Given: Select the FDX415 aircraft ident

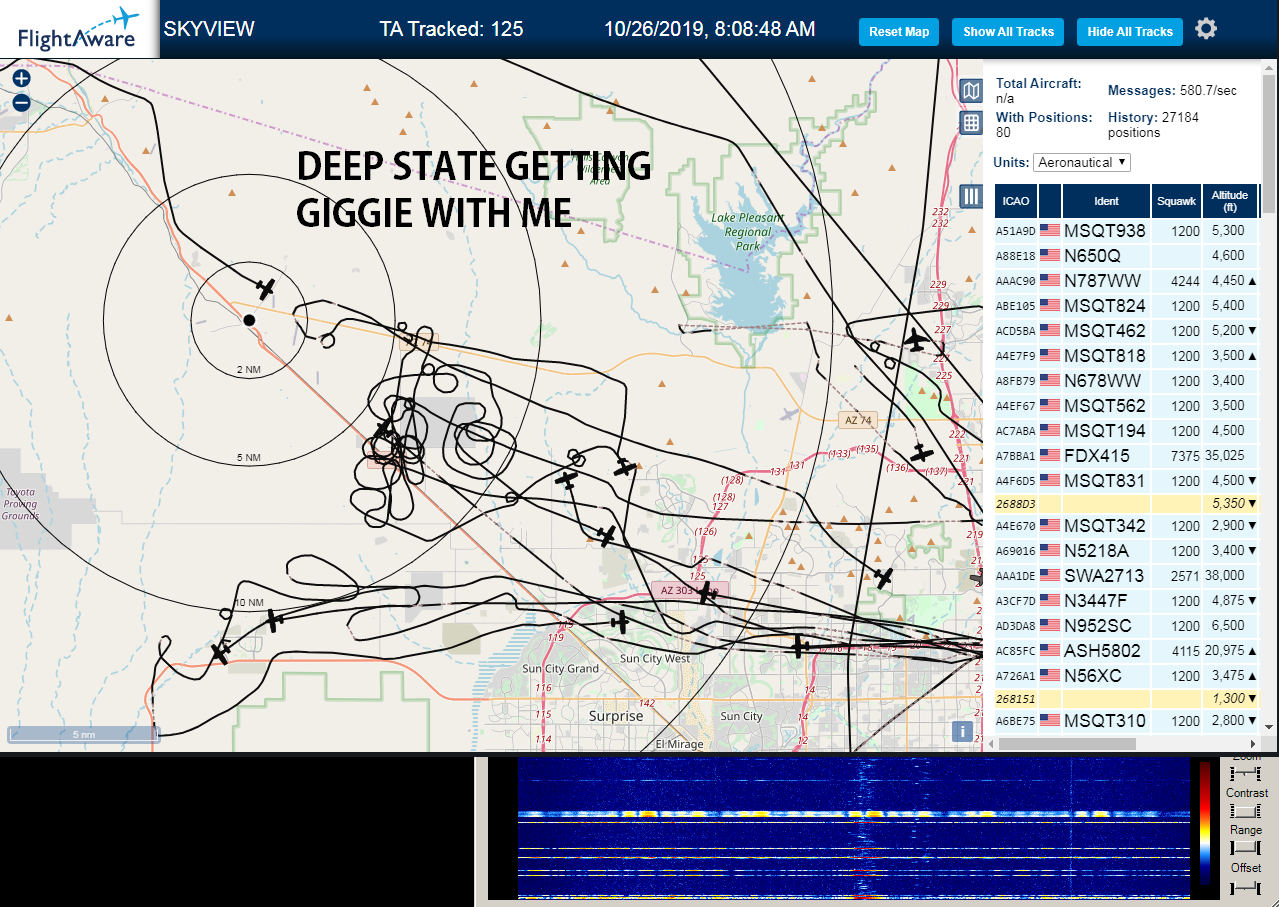Looking at the screenshot, I should click(x=1096, y=455).
